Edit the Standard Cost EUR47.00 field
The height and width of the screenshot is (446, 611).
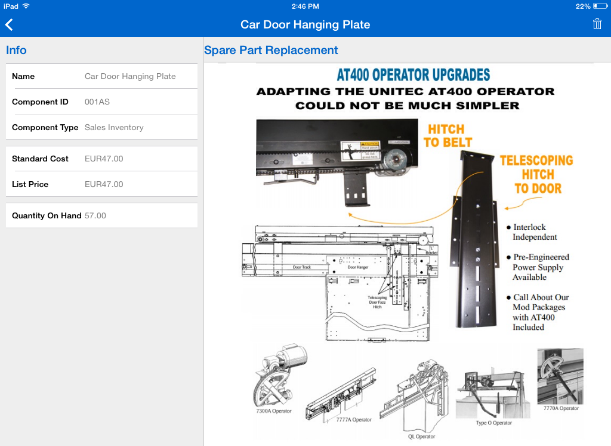pyautogui.click(x=104, y=158)
